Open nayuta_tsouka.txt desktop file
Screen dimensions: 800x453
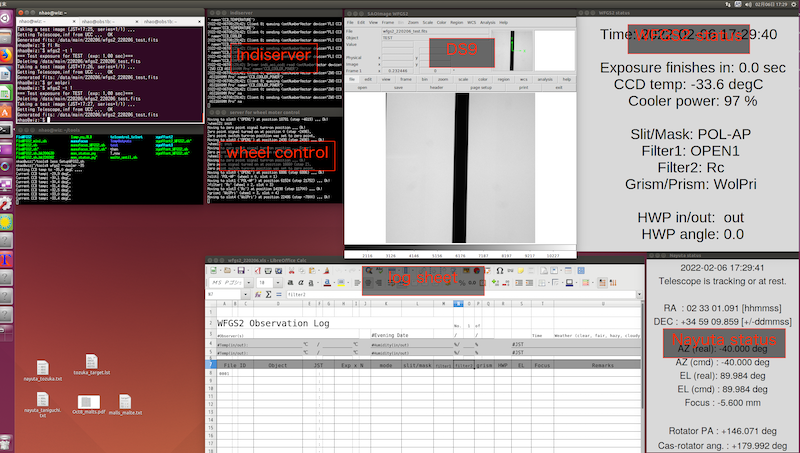click(43, 369)
